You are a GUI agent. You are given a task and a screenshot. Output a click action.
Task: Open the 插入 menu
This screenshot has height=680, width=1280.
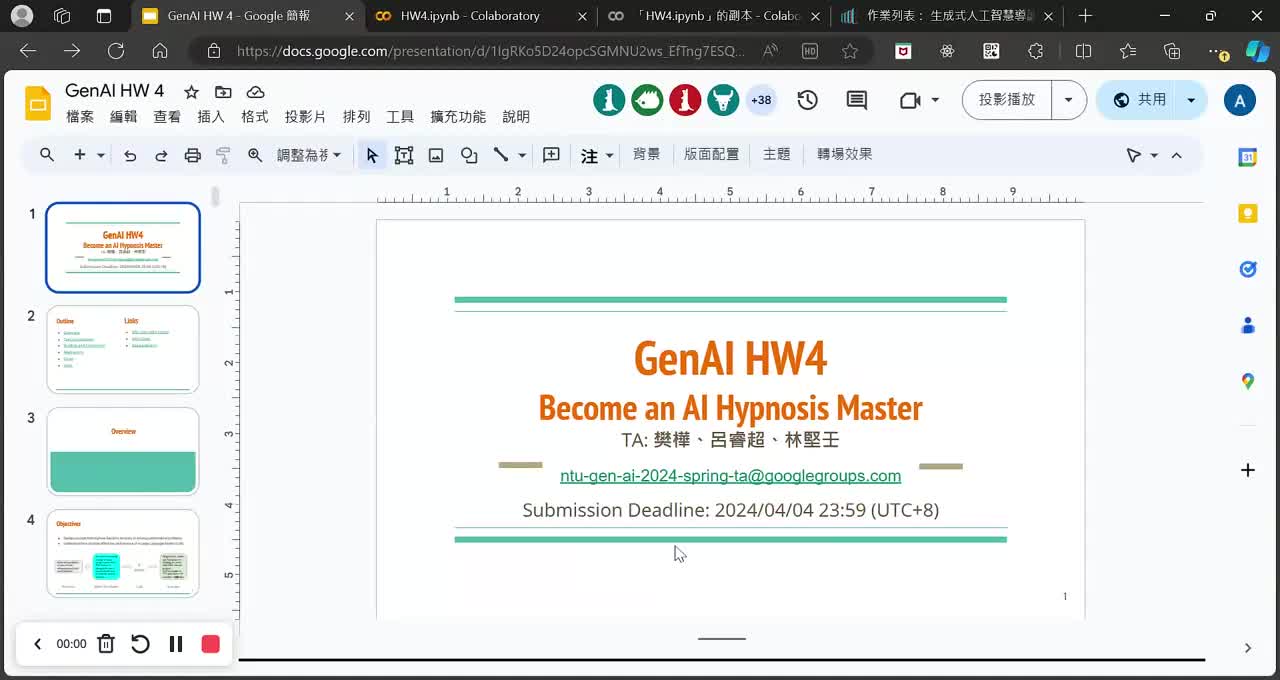(211, 117)
